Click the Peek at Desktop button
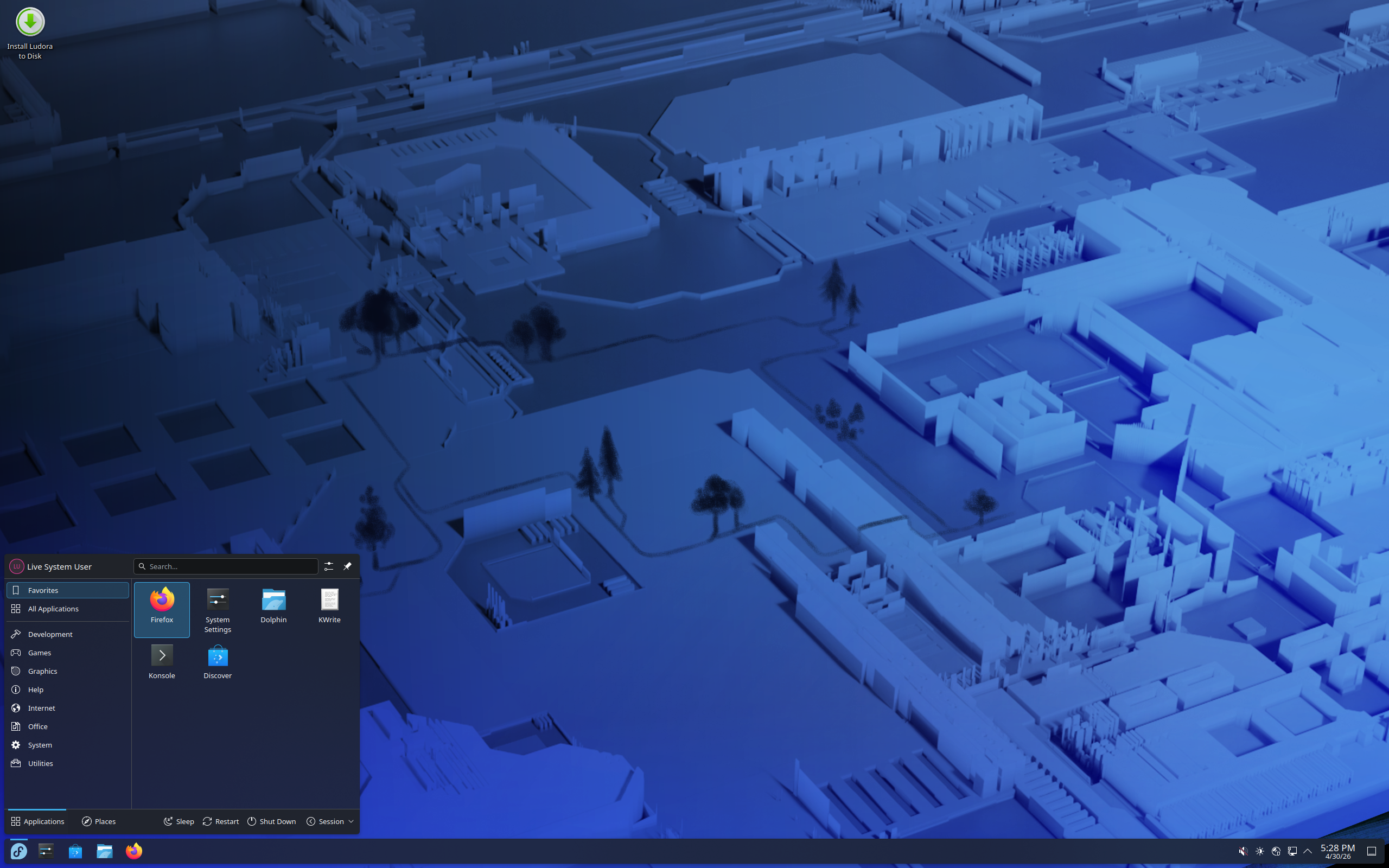The width and height of the screenshot is (1389, 868). coord(1371,851)
